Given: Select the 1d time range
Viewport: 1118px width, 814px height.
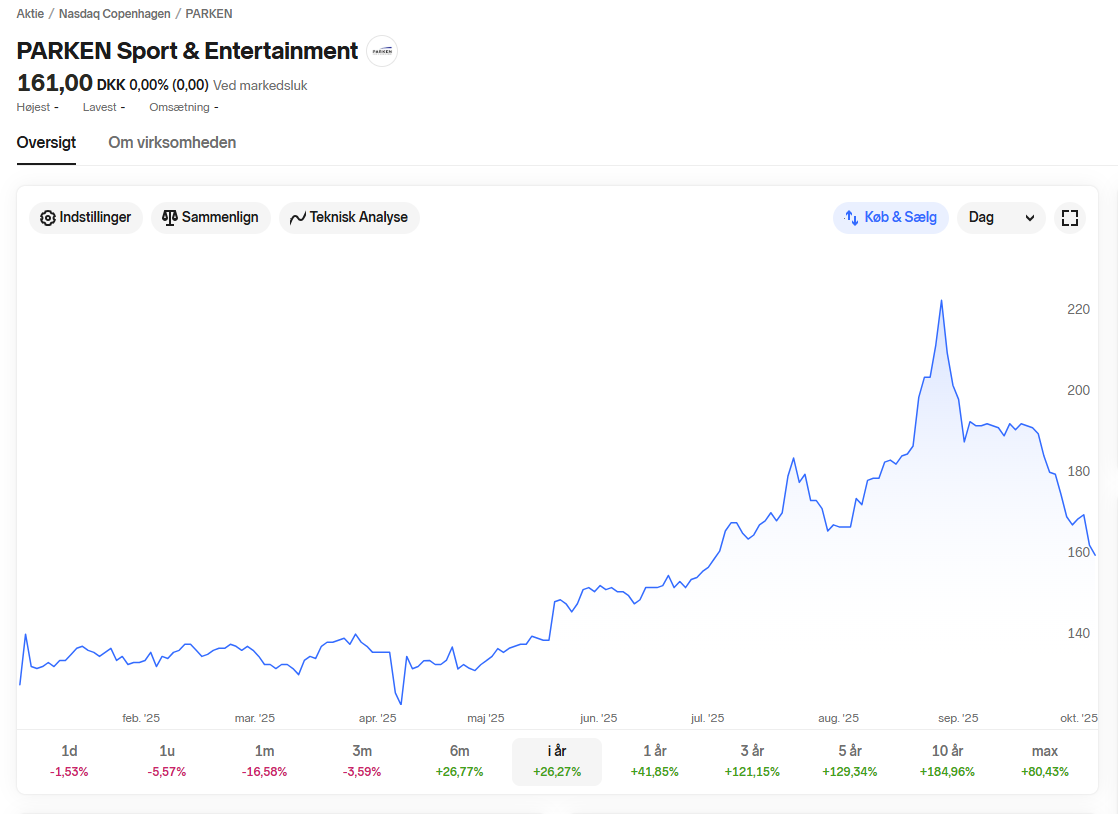Looking at the screenshot, I should (69, 761).
